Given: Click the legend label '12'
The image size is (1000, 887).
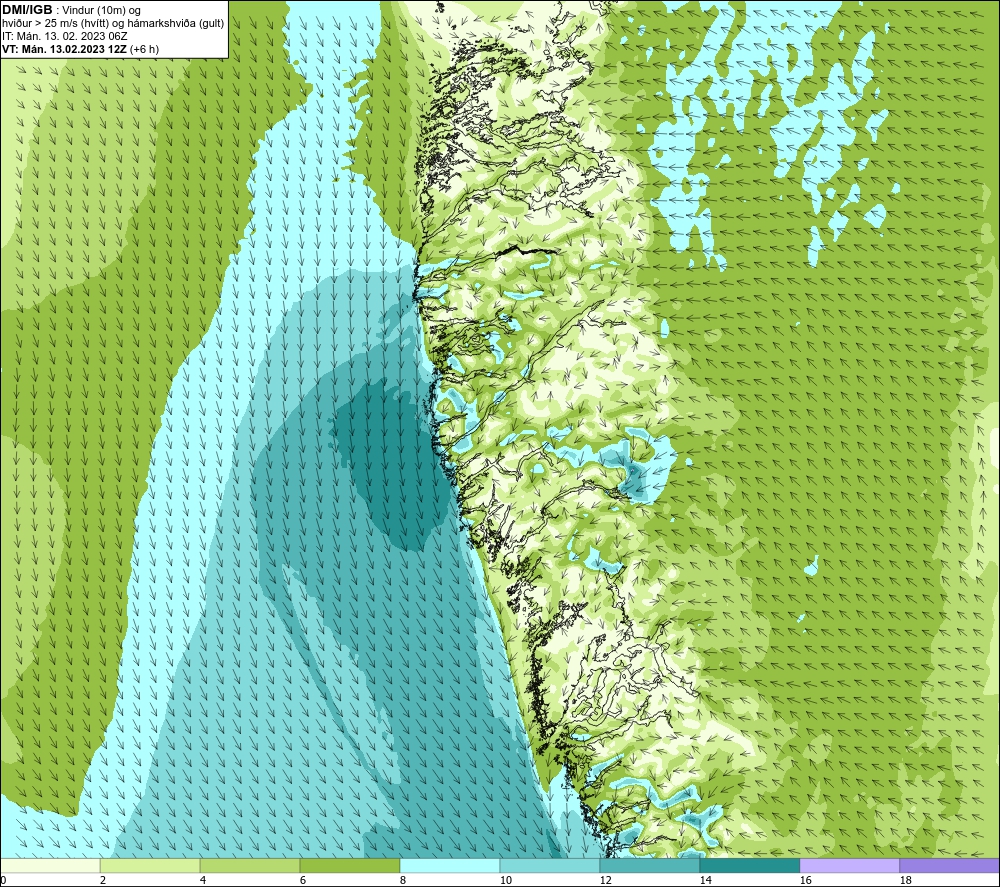Looking at the screenshot, I should [606, 881].
